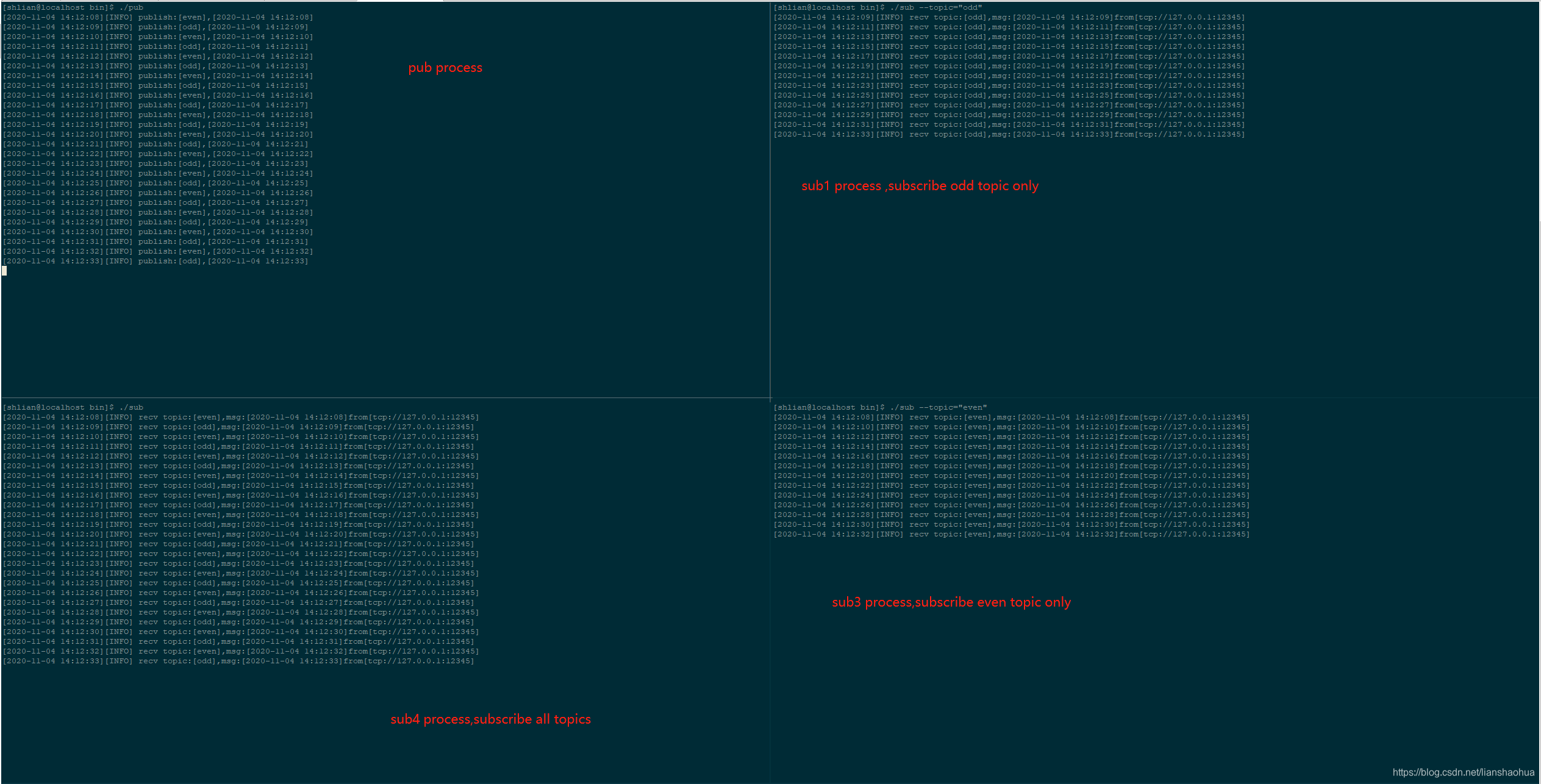Screen dimensions: 1541x784
Task: Click first even recv line at 14:12:08 in sub3
Action: (x=1012, y=417)
